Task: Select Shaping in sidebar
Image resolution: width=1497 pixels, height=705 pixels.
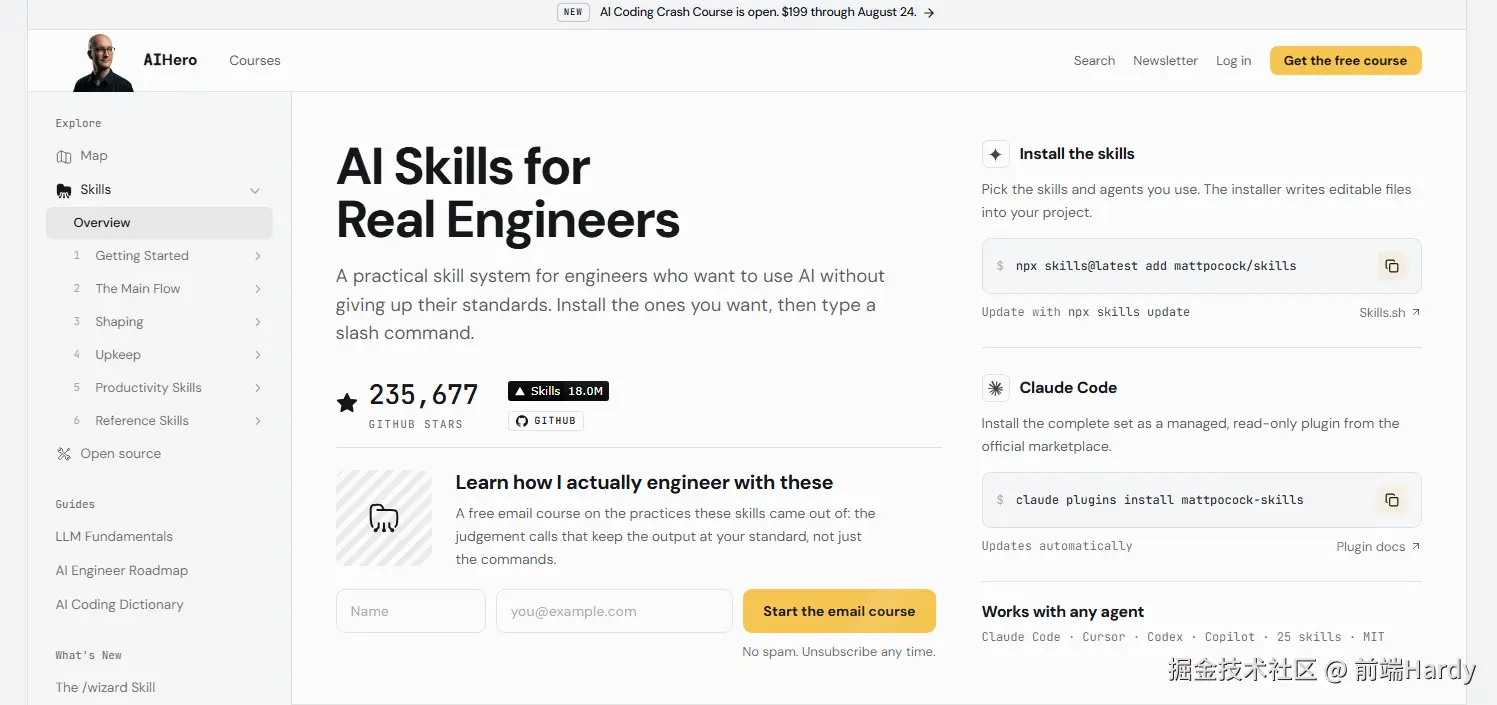Action: (x=119, y=322)
